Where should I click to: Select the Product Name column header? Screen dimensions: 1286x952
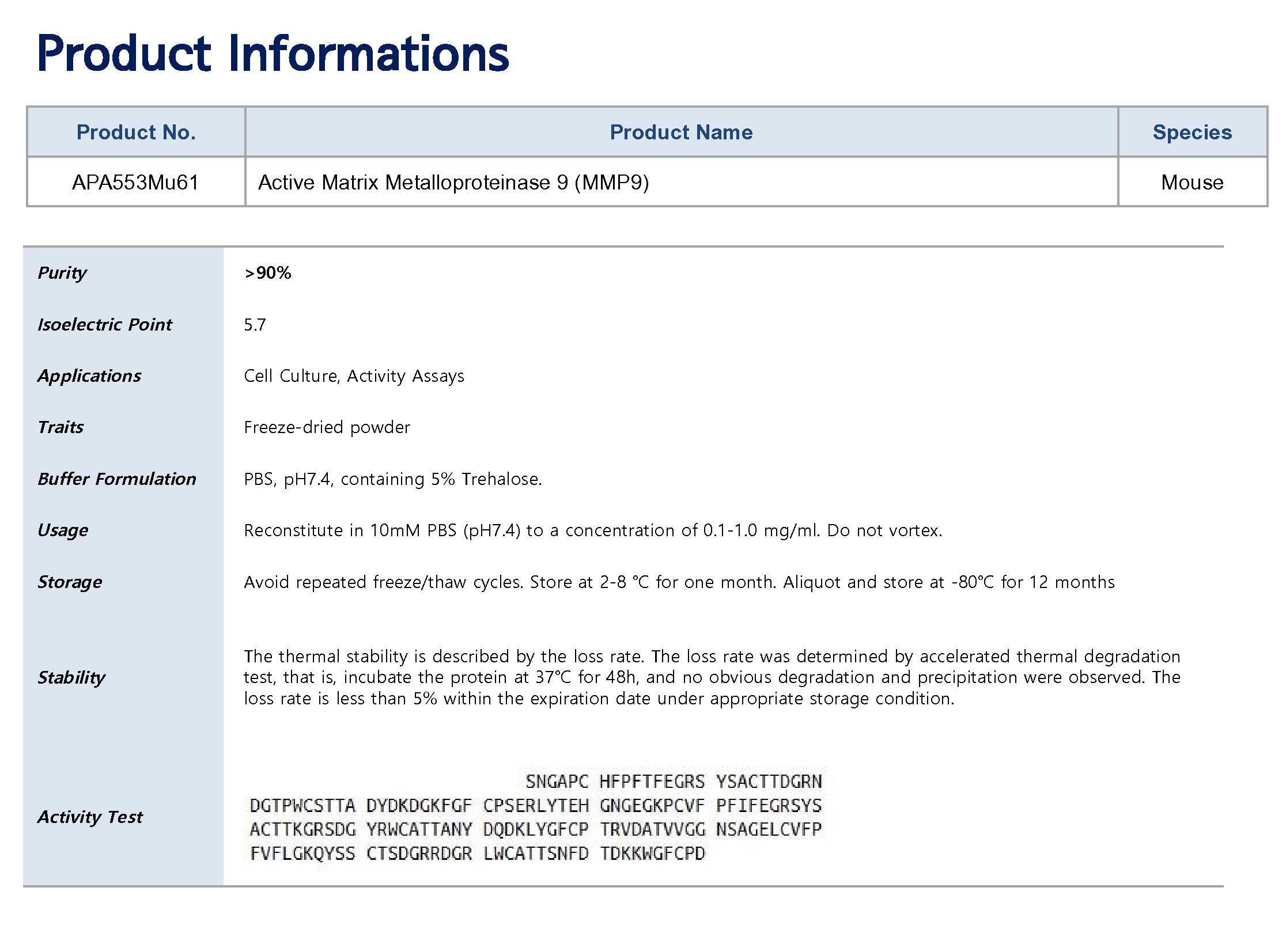[682, 132]
